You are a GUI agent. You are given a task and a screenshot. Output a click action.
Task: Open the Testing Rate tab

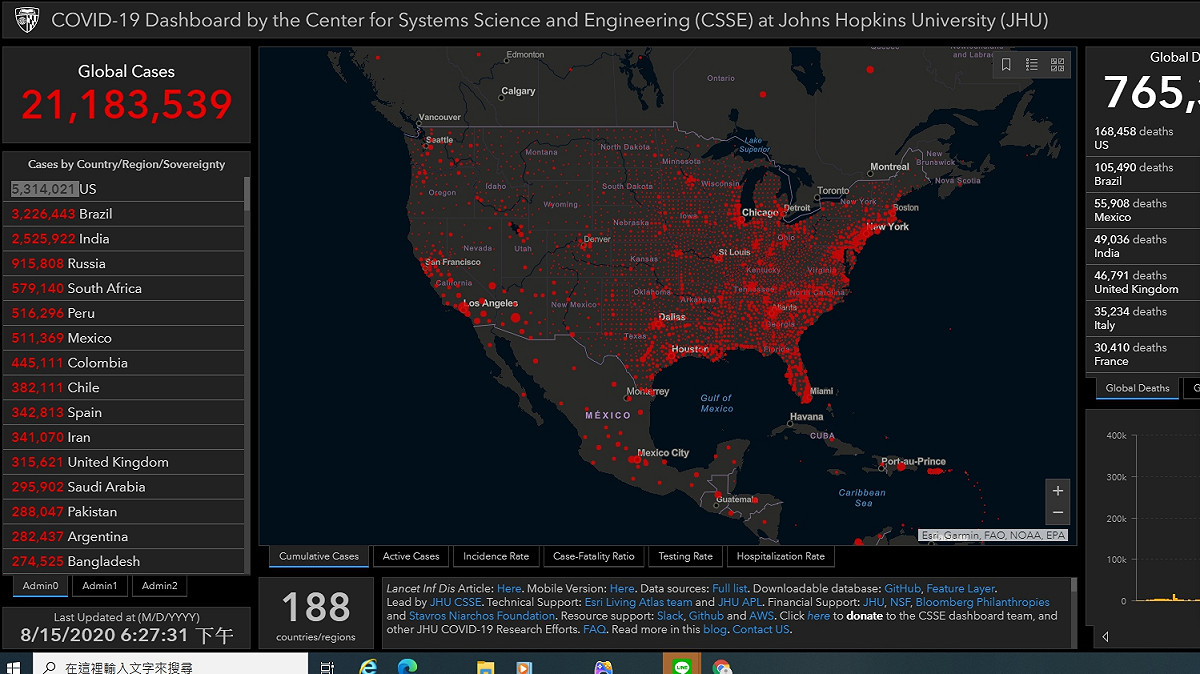pyautogui.click(x=686, y=556)
